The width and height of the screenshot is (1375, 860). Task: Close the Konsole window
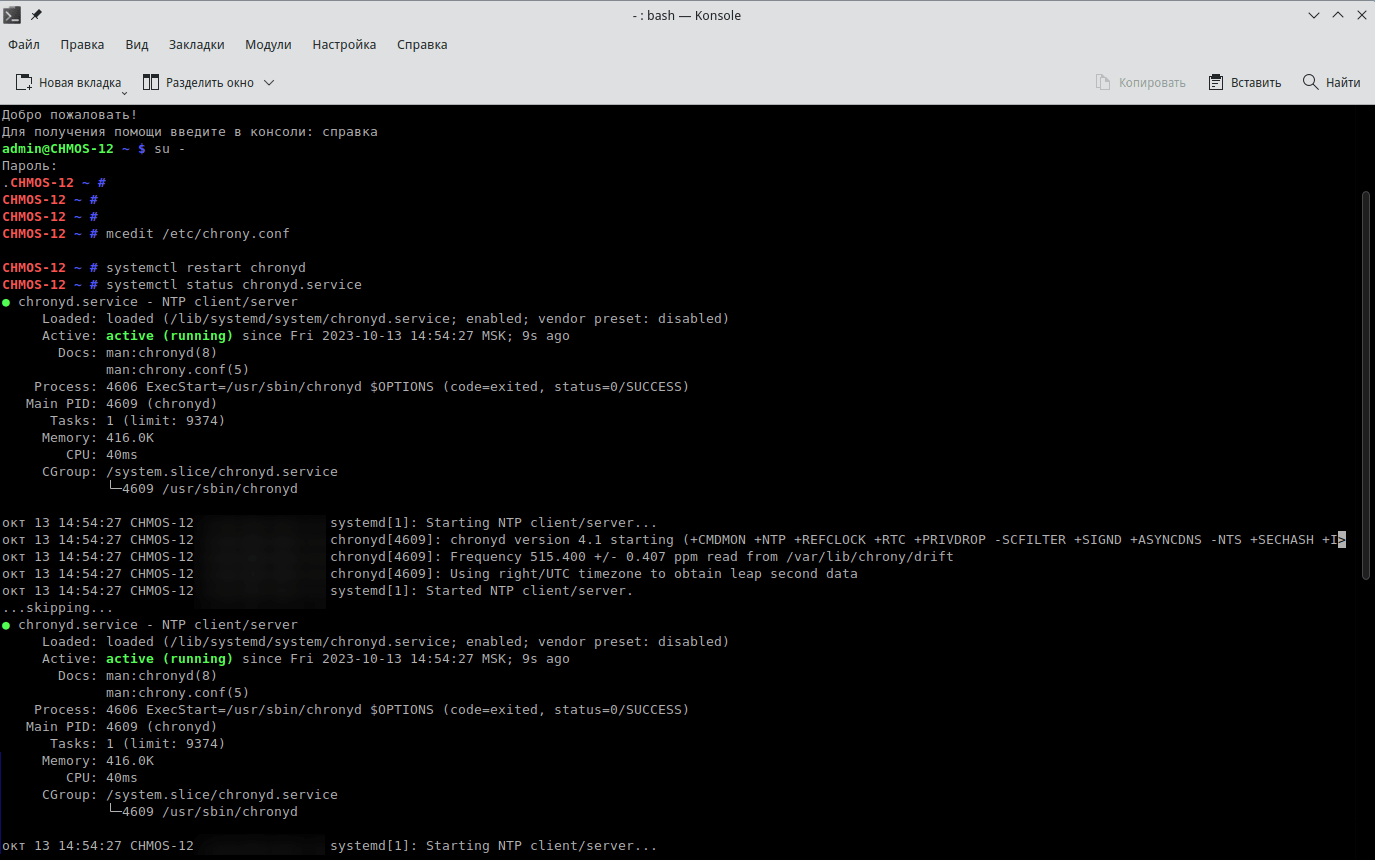pos(1359,15)
